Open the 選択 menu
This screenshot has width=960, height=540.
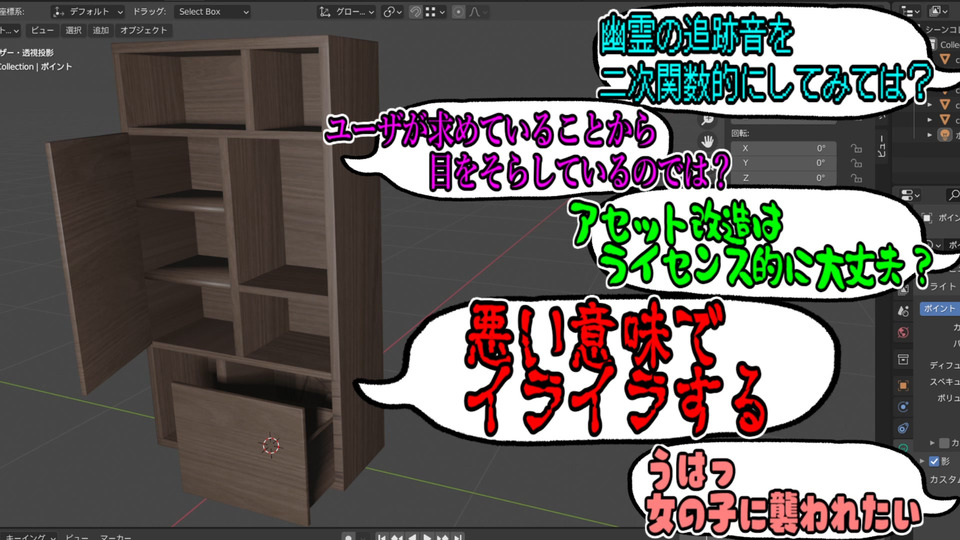pyautogui.click(x=73, y=30)
